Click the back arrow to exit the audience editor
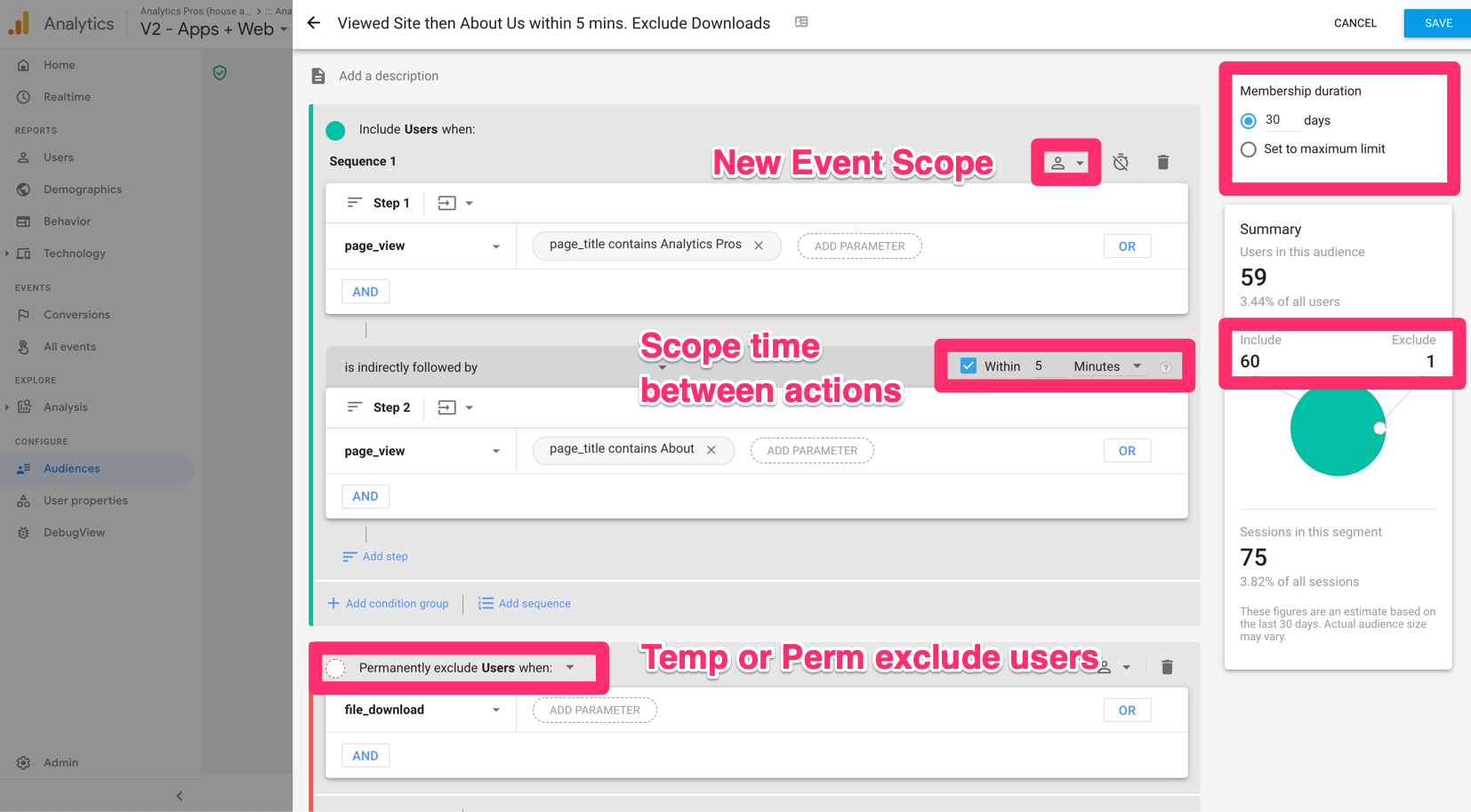This screenshot has width=1471, height=812. pyautogui.click(x=313, y=23)
